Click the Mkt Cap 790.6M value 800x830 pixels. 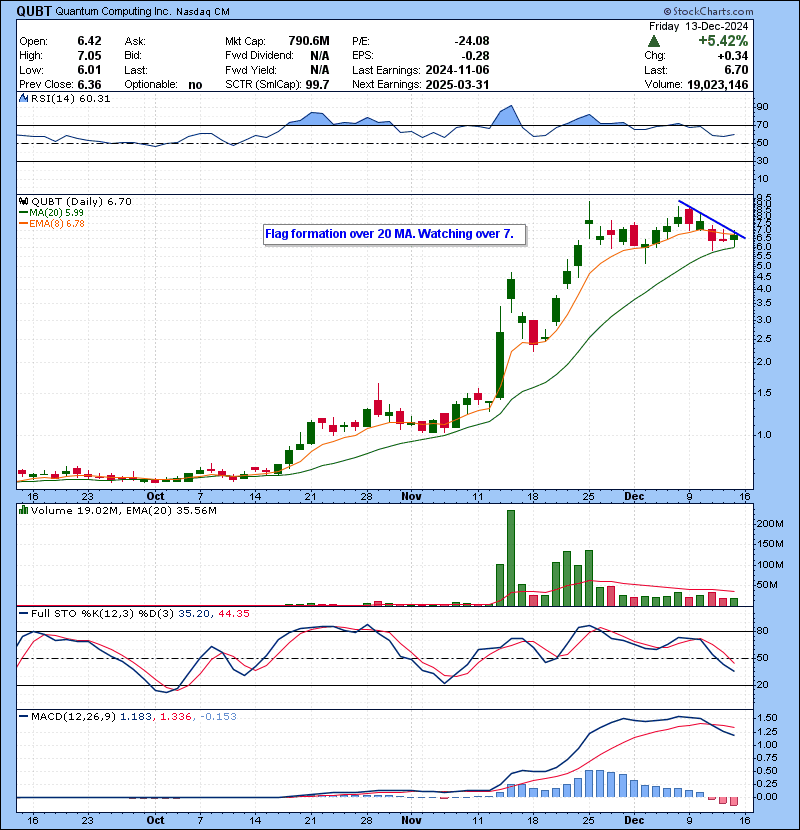pos(309,41)
